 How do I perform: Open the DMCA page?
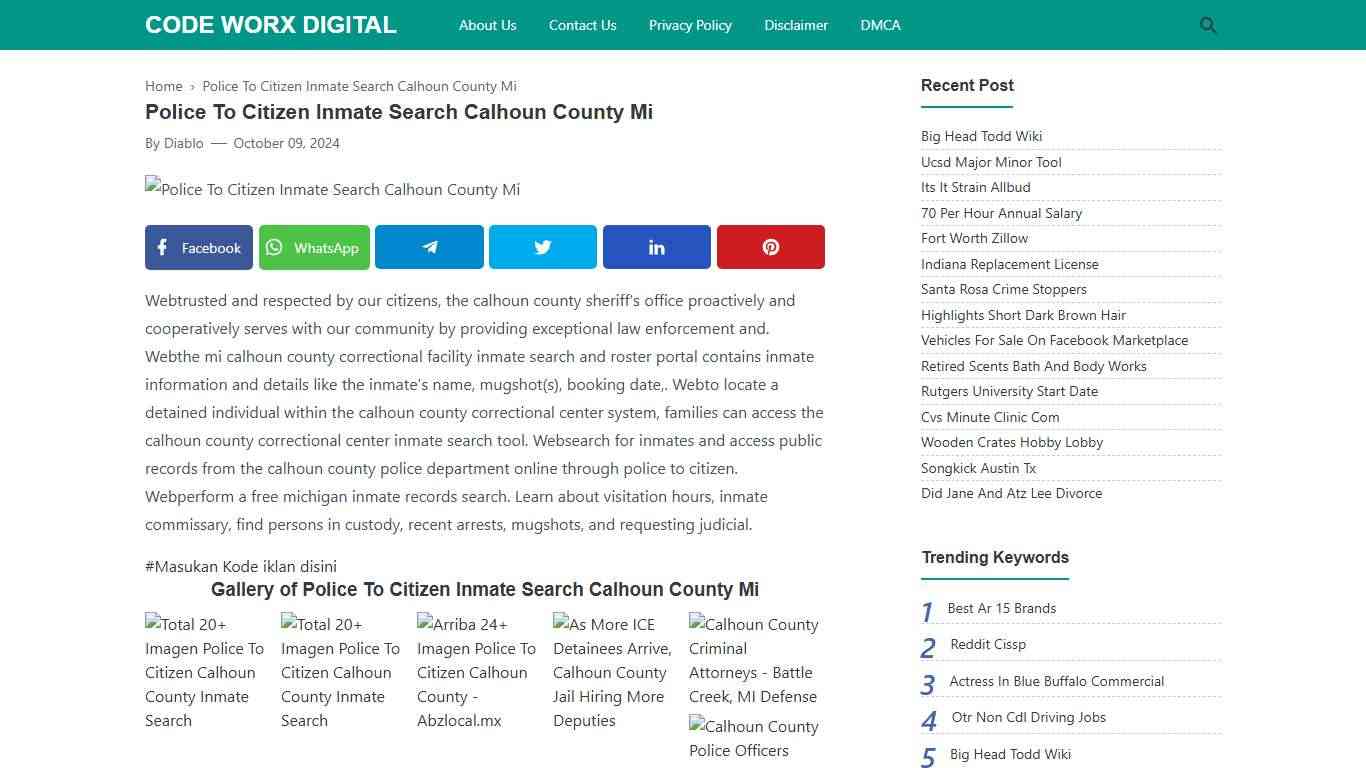pos(880,25)
